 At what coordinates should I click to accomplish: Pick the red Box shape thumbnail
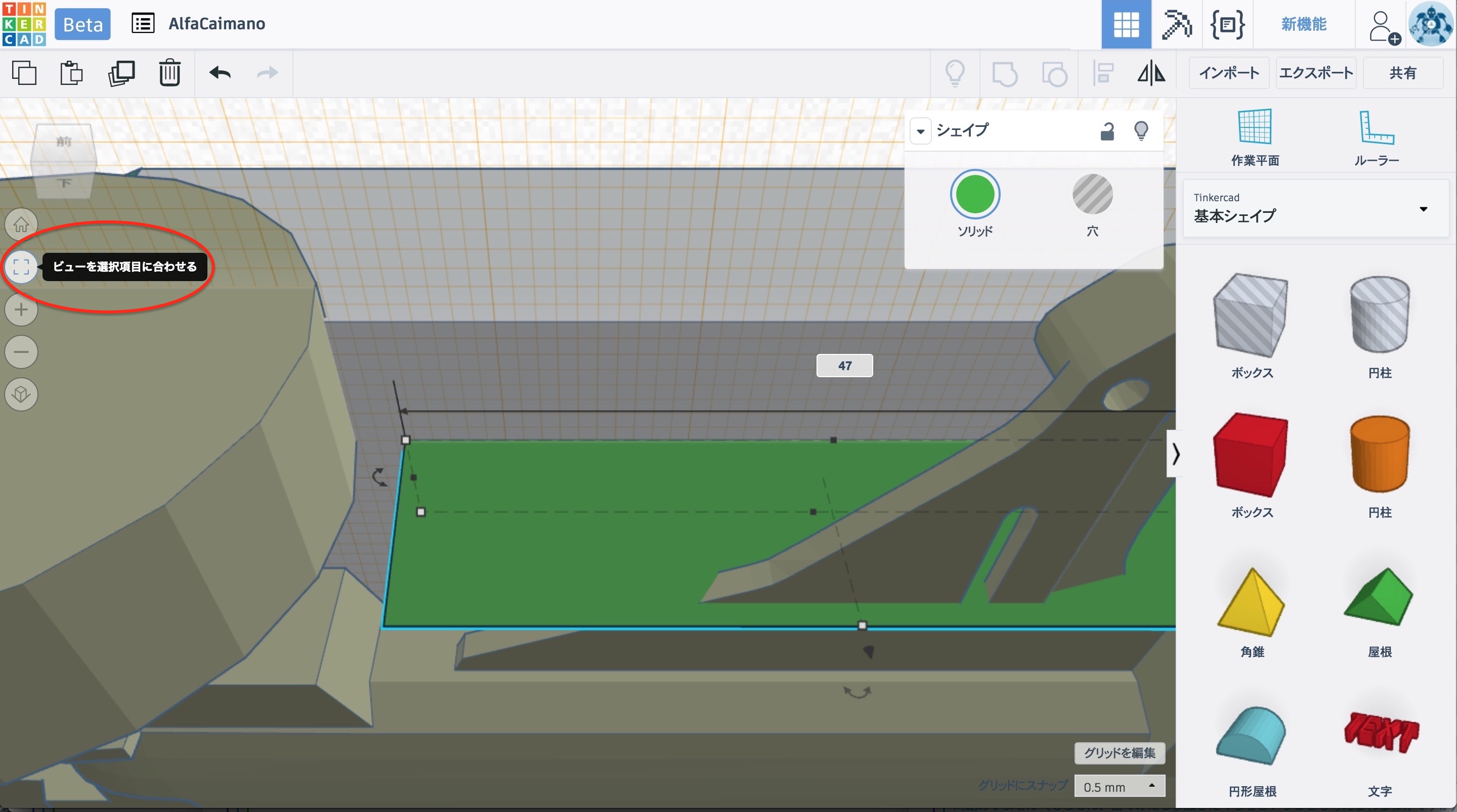[1251, 455]
